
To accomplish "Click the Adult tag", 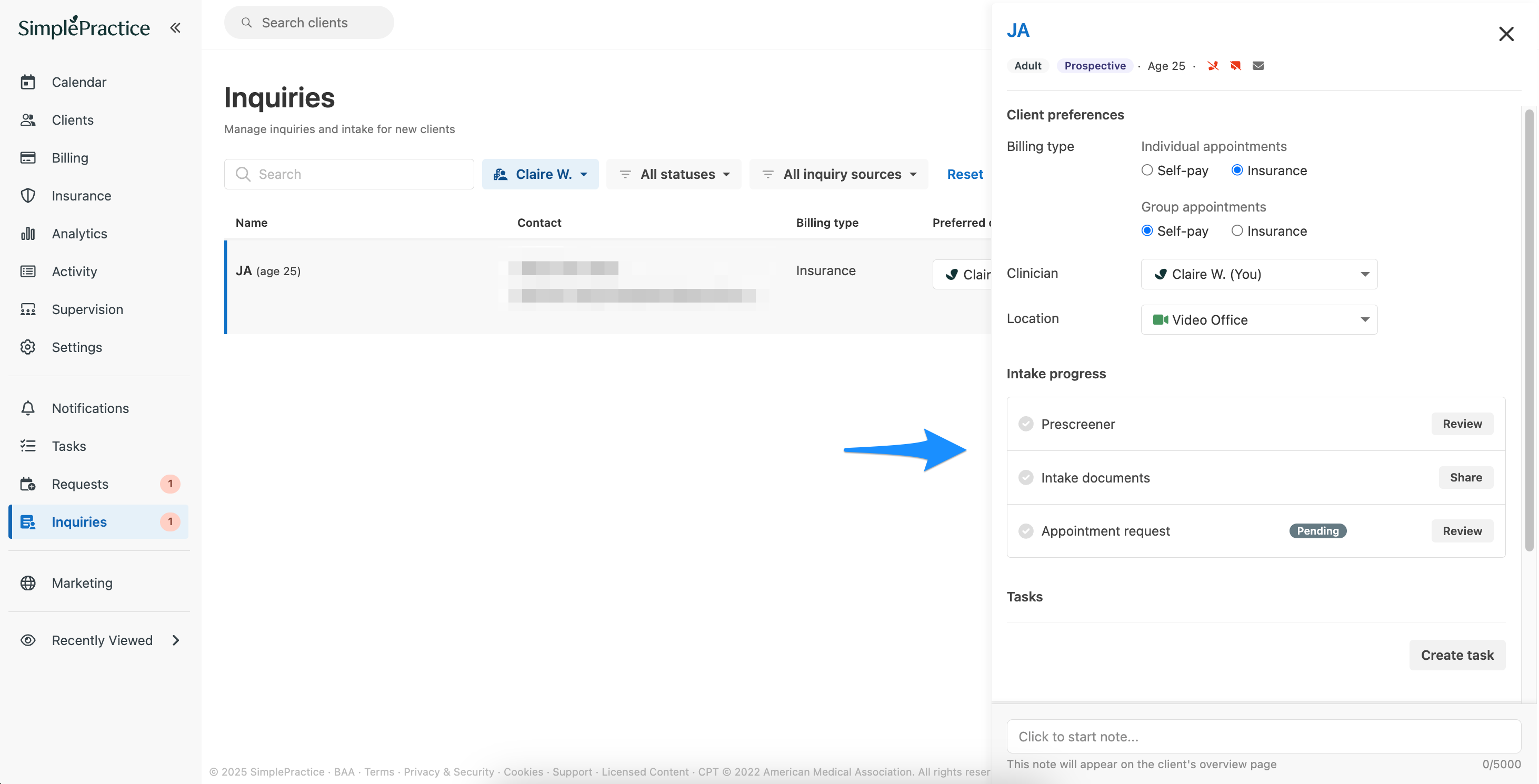I will pos(1027,66).
